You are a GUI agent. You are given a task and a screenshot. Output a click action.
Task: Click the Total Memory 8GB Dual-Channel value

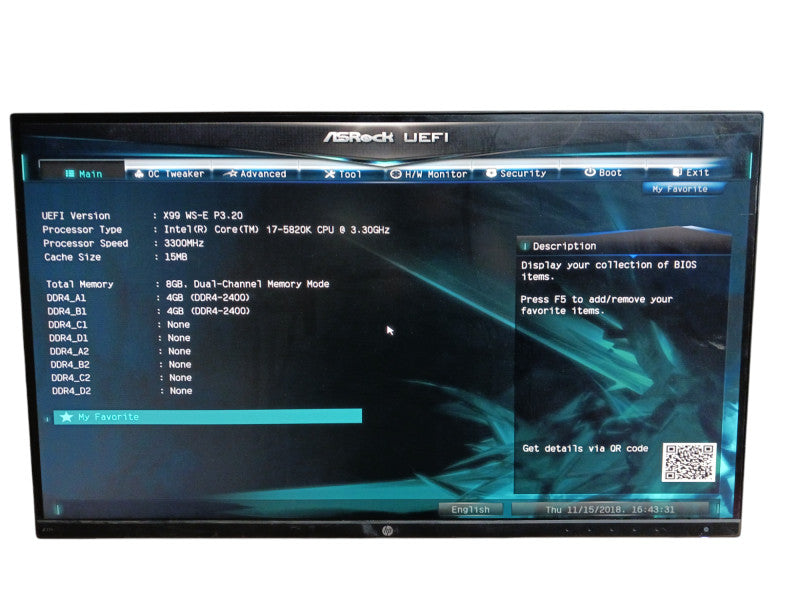[x=247, y=284]
